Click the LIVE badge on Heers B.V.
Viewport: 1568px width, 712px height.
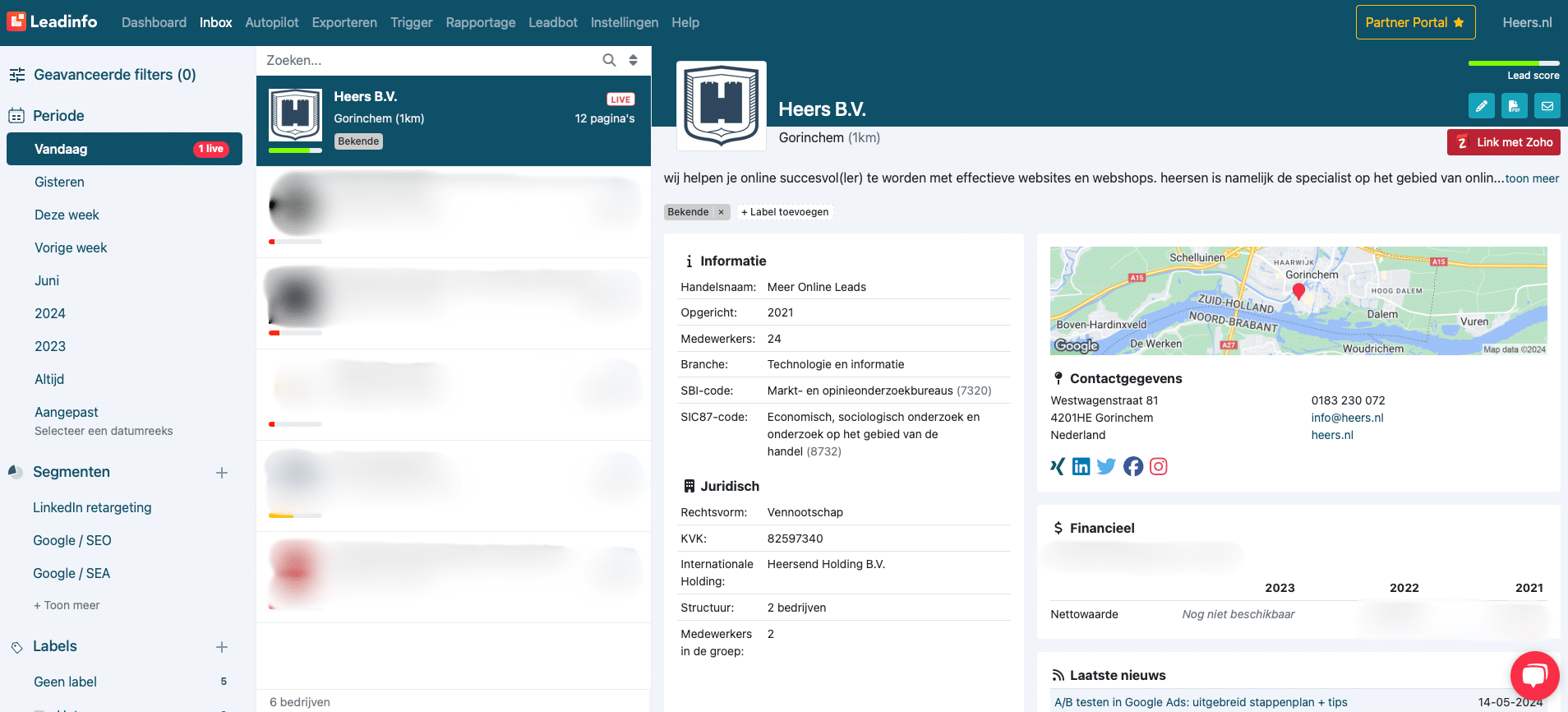point(620,99)
